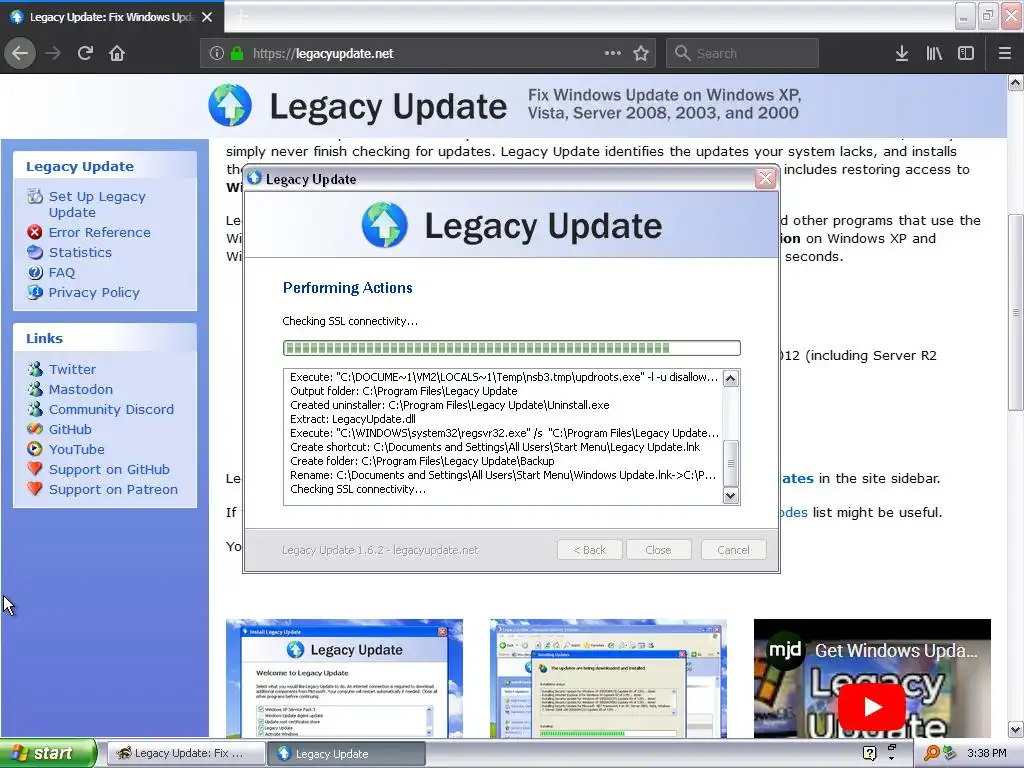1024x768 pixels.
Task: Open the Error Reference link
Action: pyautogui.click(x=99, y=232)
